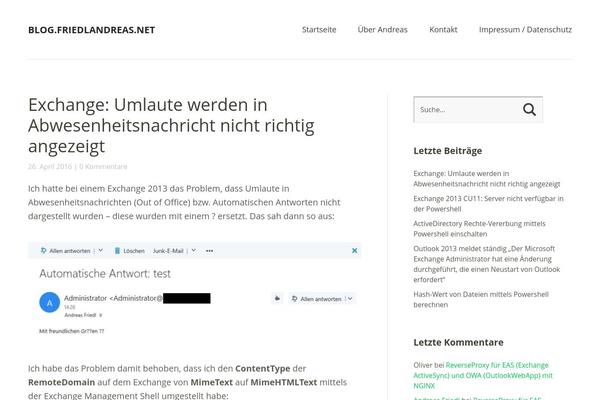Click the Letzte Beiträge heading

pyautogui.click(x=448, y=151)
